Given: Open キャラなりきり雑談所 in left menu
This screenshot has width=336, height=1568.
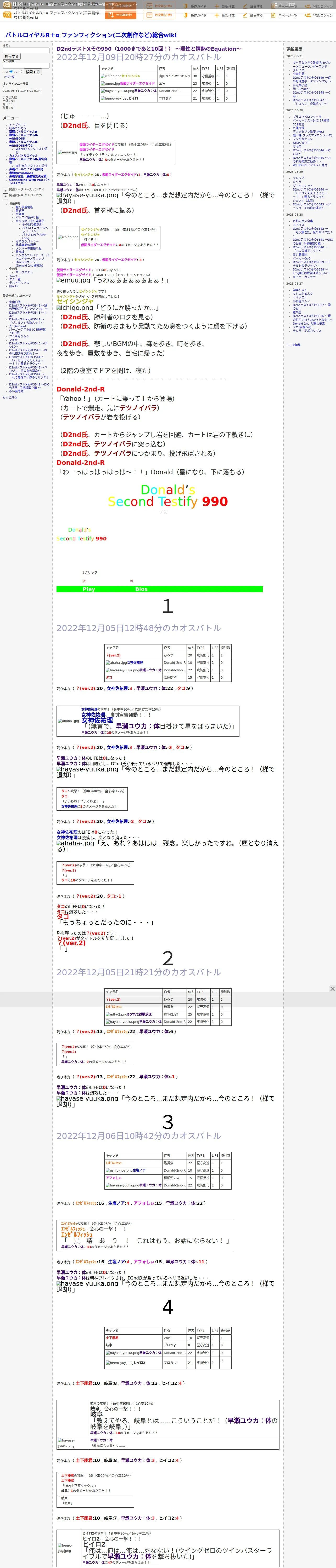Looking at the screenshot, I should coord(30,221).
